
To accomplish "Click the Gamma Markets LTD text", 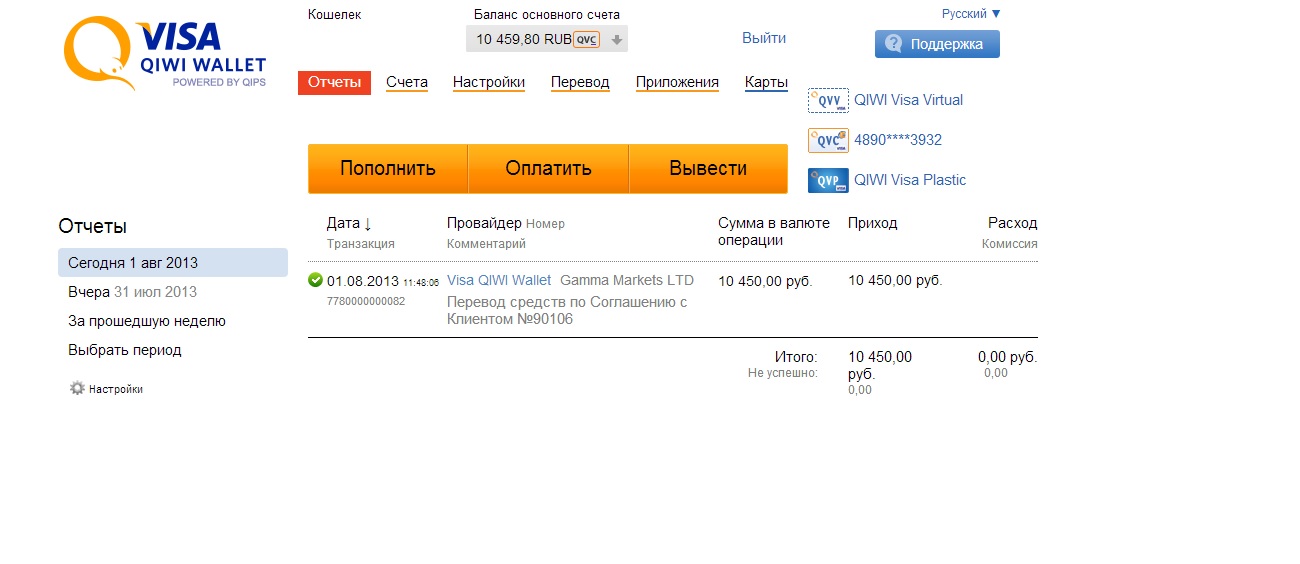I will 627,280.
